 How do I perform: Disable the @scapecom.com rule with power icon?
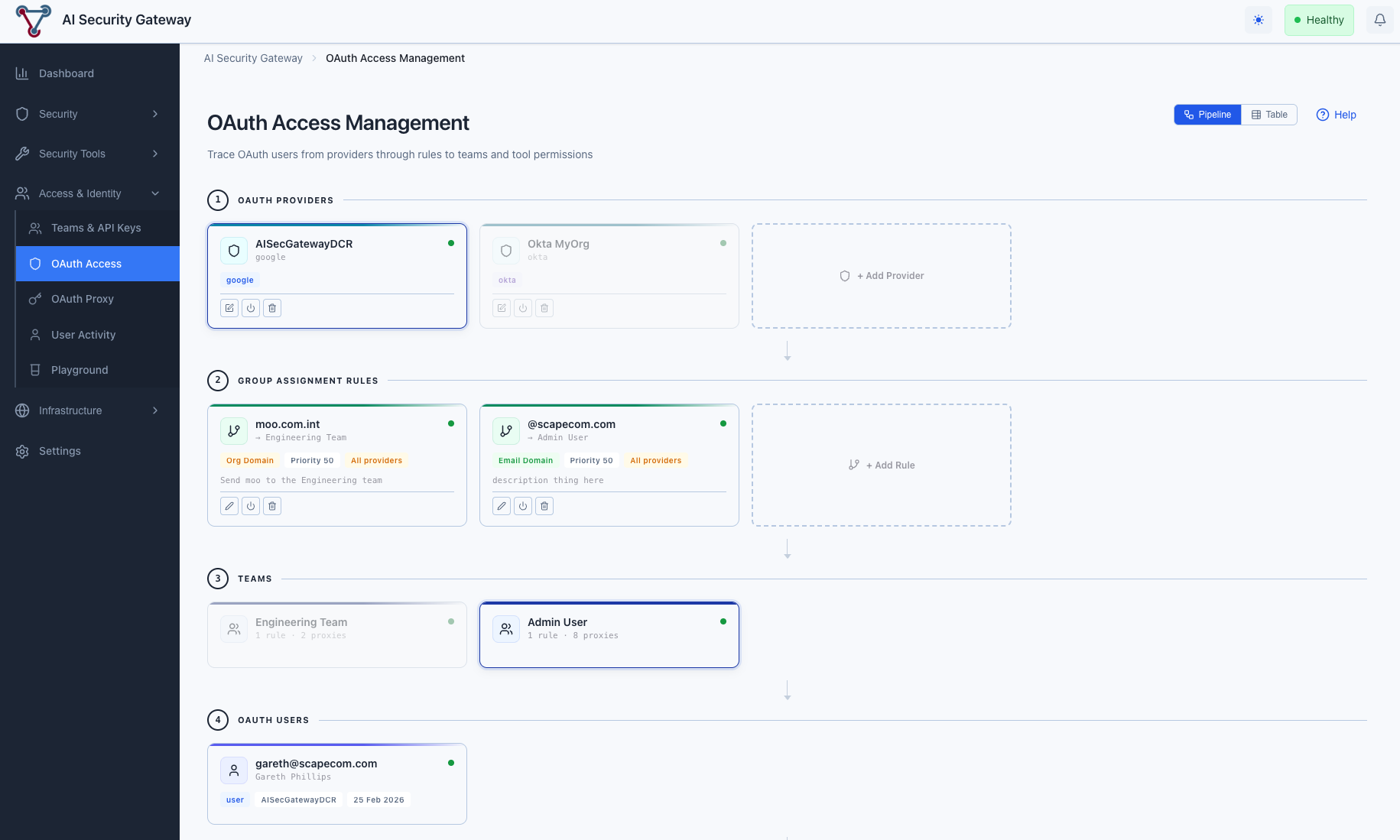(523, 505)
